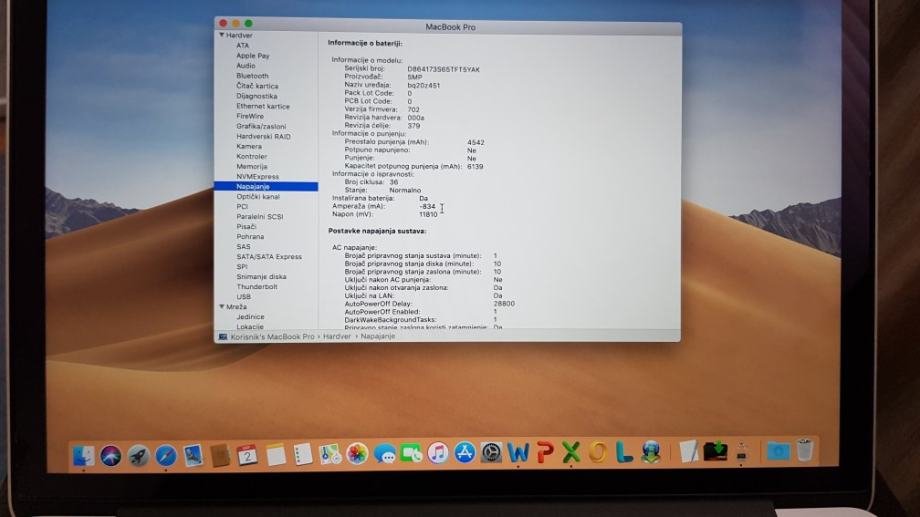Select SAS in sidebar
The image size is (920, 517).
pos(243,246)
